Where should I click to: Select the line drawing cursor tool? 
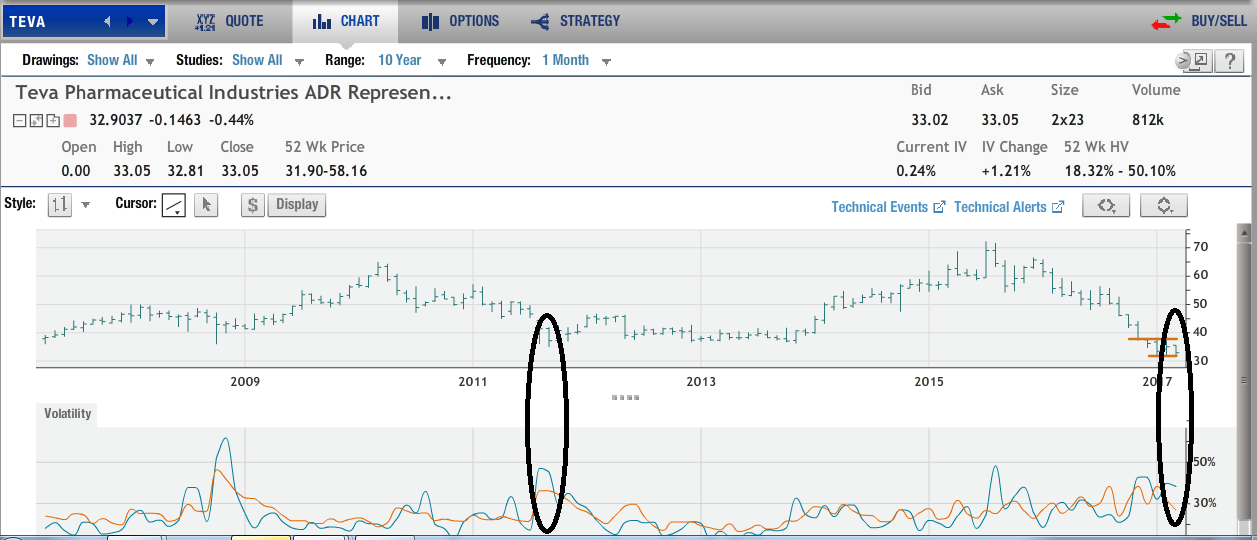click(x=173, y=205)
